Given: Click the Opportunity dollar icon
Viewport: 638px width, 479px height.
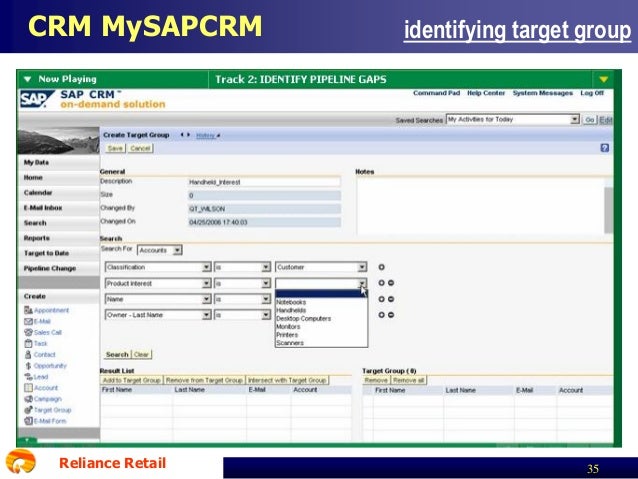Looking at the screenshot, I should pyautogui.click(x=28, y=365).
